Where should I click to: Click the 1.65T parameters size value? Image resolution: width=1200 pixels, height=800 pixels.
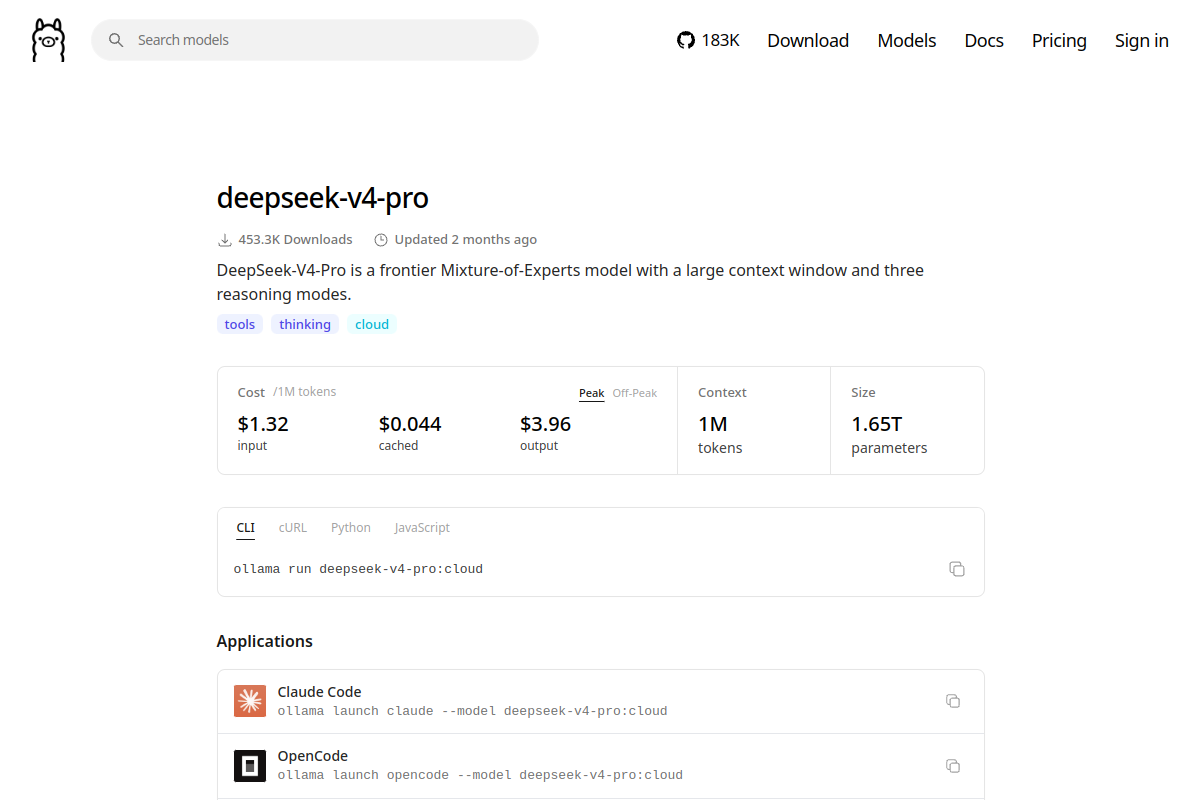[x=889, y=435]
